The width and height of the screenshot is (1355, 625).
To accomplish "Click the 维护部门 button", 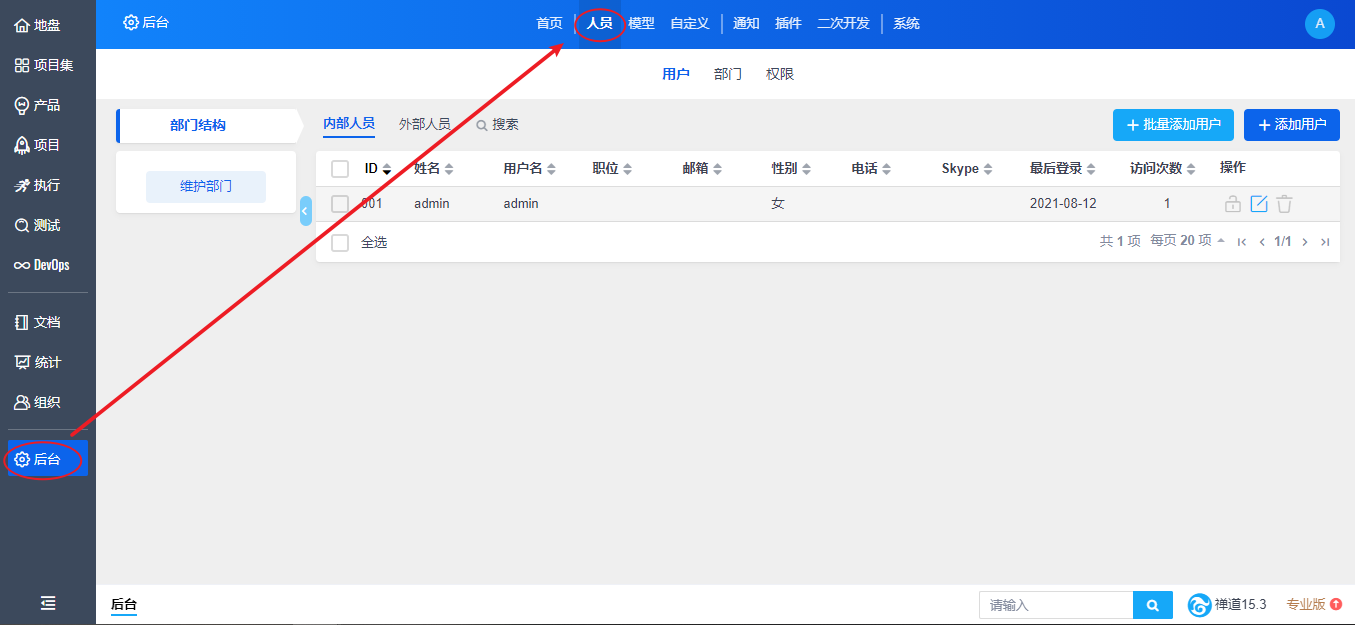I will (x=206, y=187).
